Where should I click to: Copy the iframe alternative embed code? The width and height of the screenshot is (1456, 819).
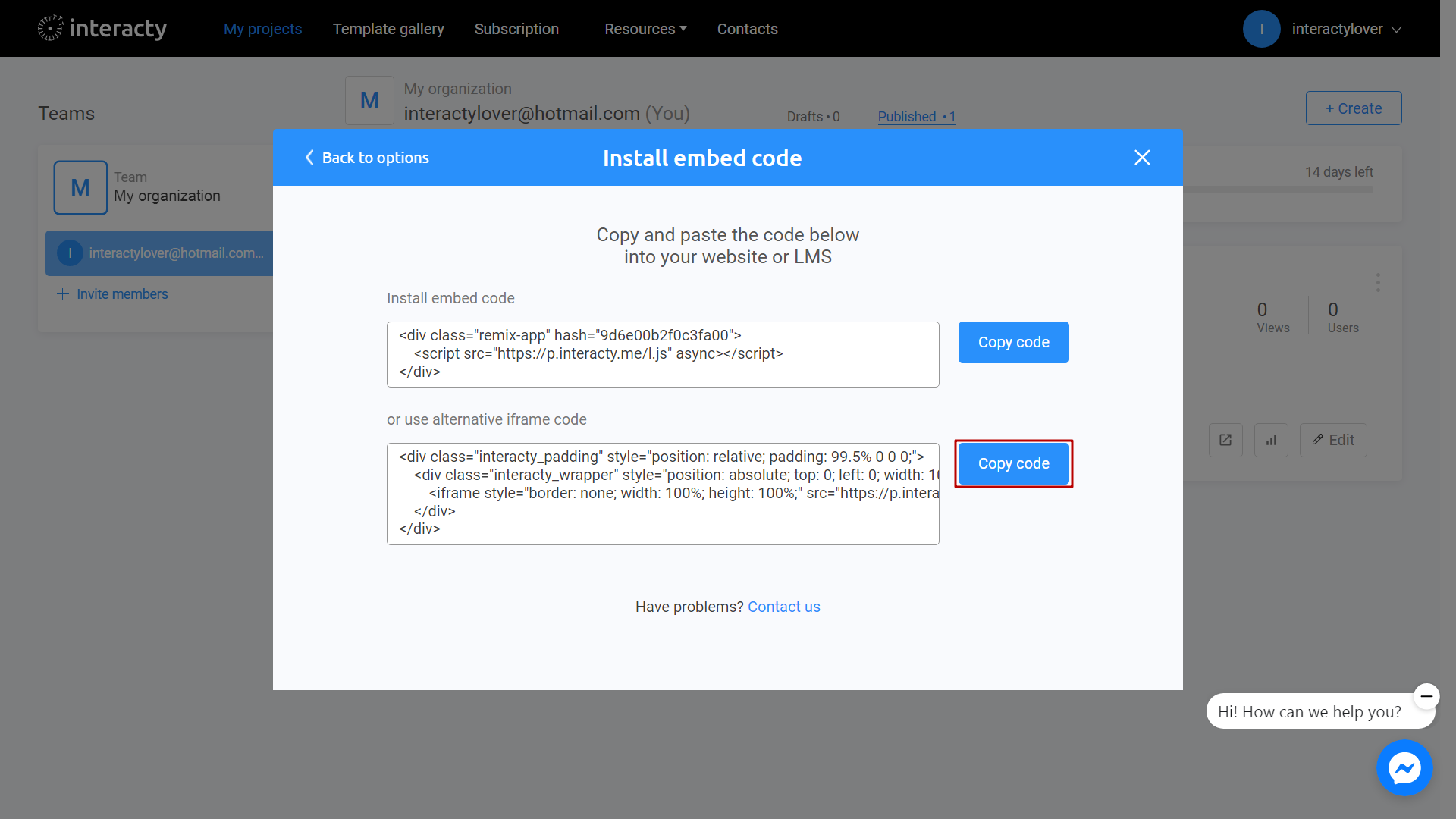[1014, 463]
